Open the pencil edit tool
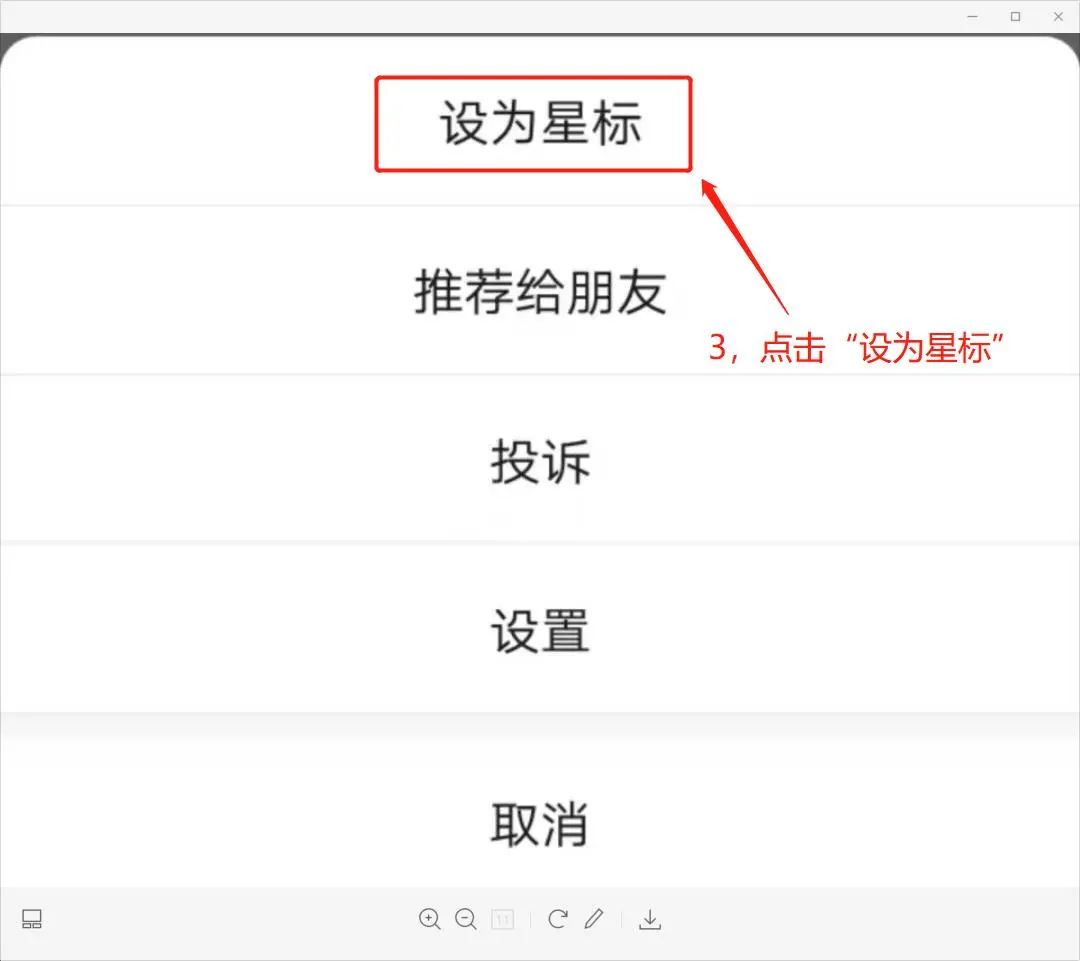Screen dimensions: 1080x961 pos(594,919)
